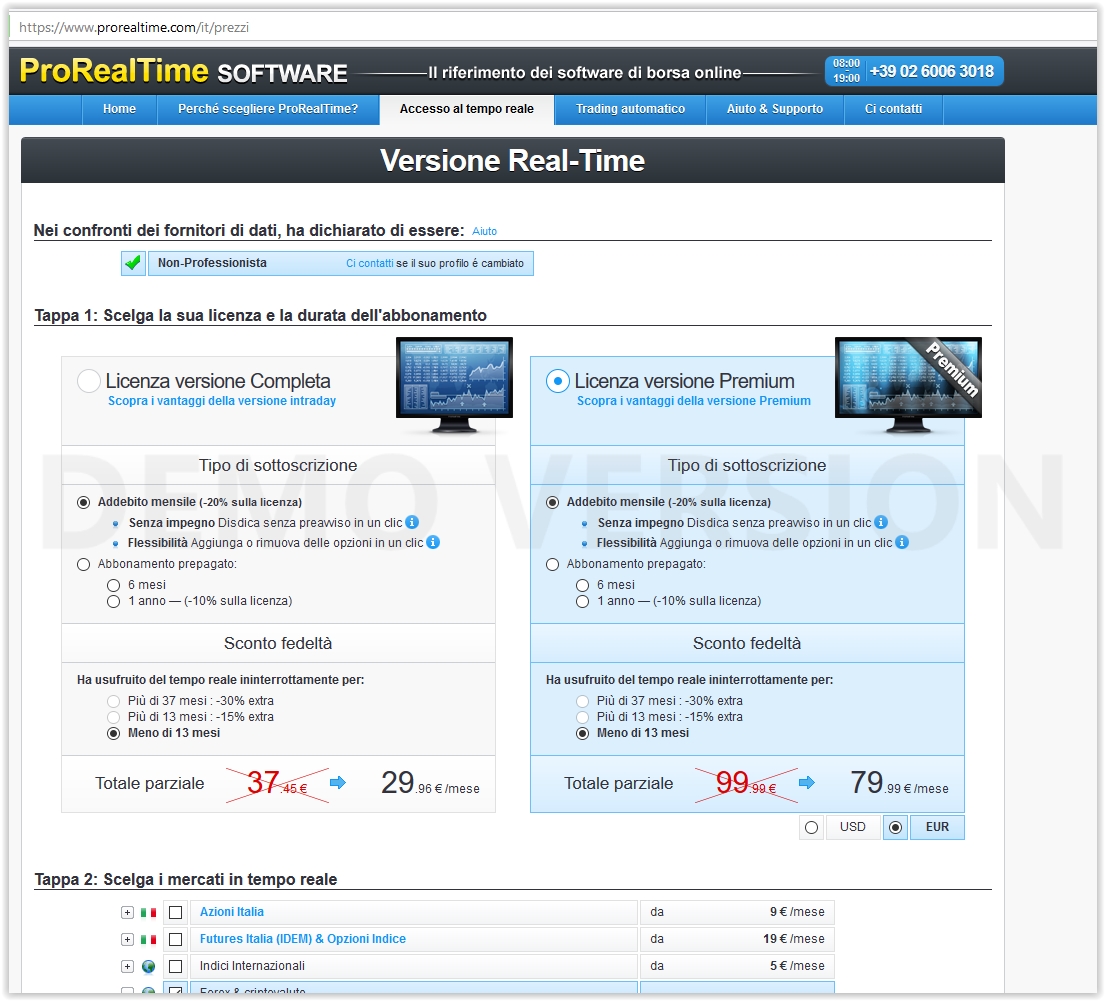Image resolution: width=1105 pixels, height=1001 pixels.
Task: Select EUR currency radio button
Action: point(896,828)
